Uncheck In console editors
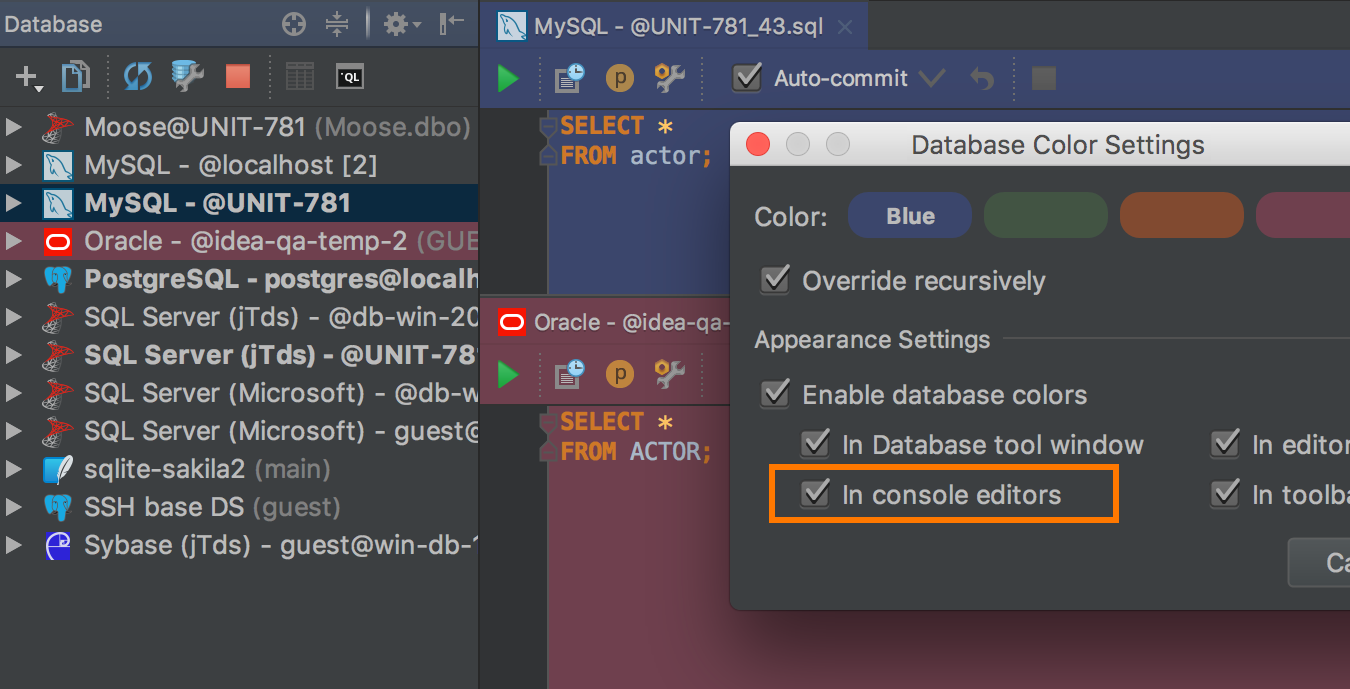This screenshot has width=1350, height=689. (816, 493)
